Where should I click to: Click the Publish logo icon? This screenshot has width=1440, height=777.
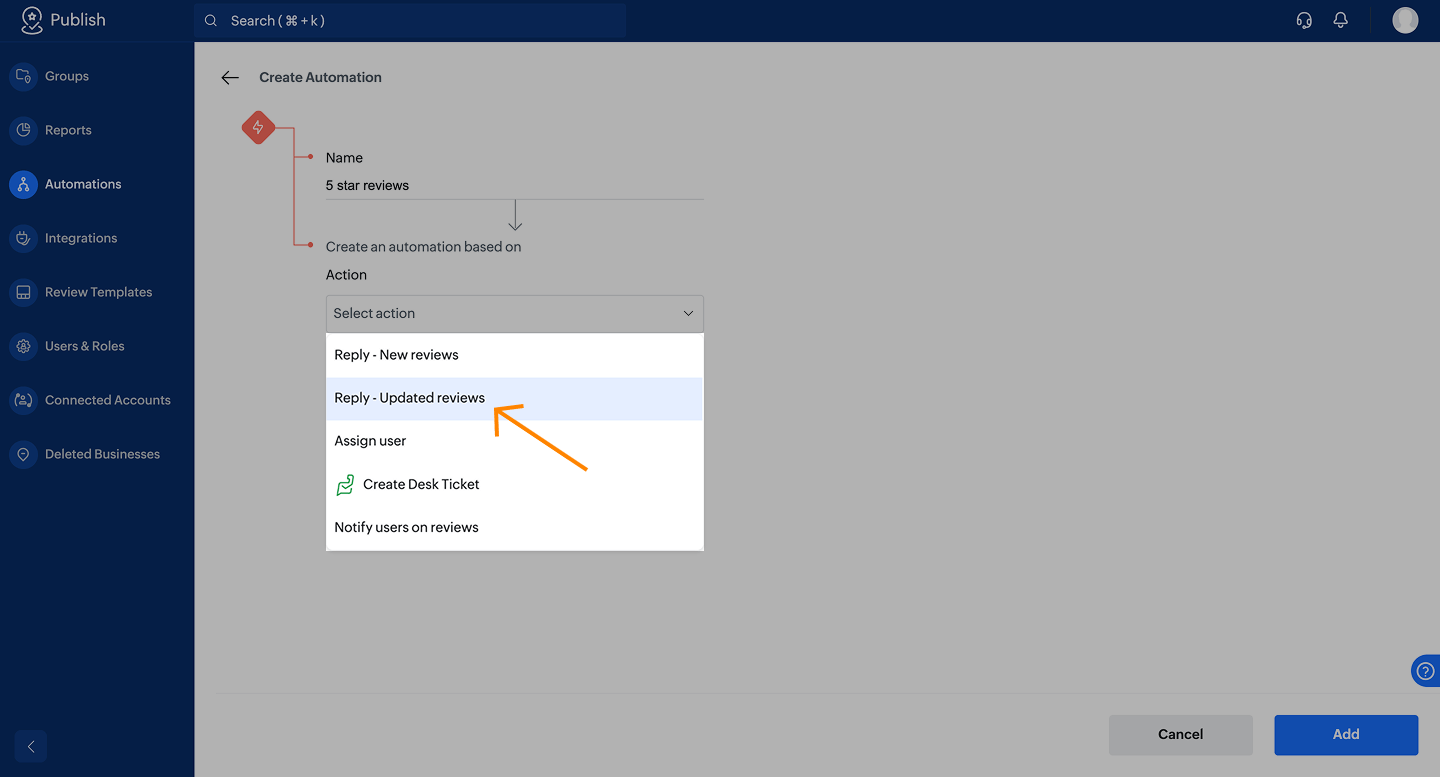pyautogui.click(x=32, y=20)
